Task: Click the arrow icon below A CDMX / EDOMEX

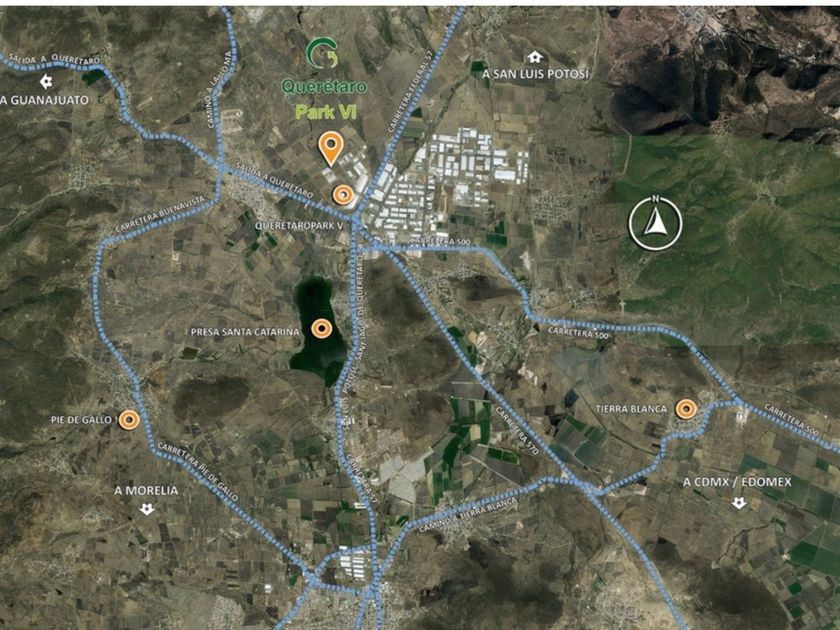Action: (x=739, y=503)
